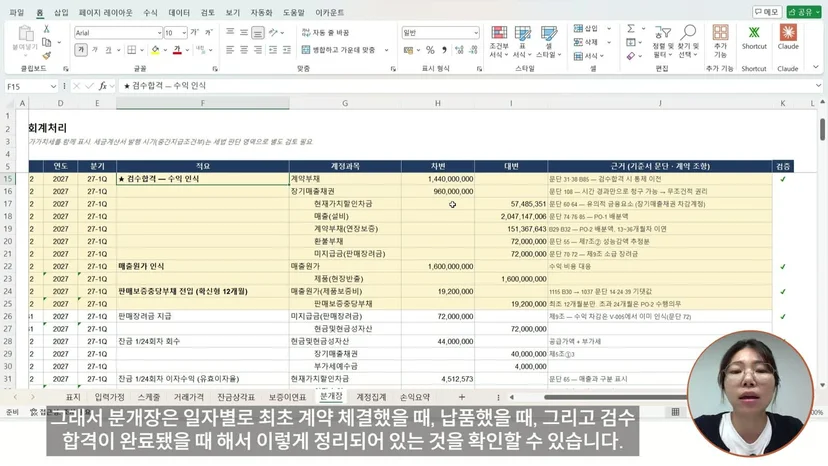Toggle Middle Align in alignment group

click(x=244, y=33)
